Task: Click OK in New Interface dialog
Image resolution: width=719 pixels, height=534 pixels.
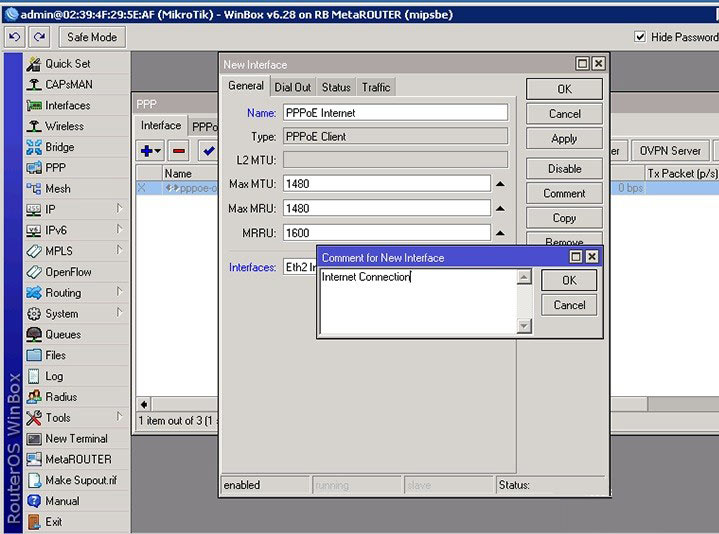Action: [564, 89]
